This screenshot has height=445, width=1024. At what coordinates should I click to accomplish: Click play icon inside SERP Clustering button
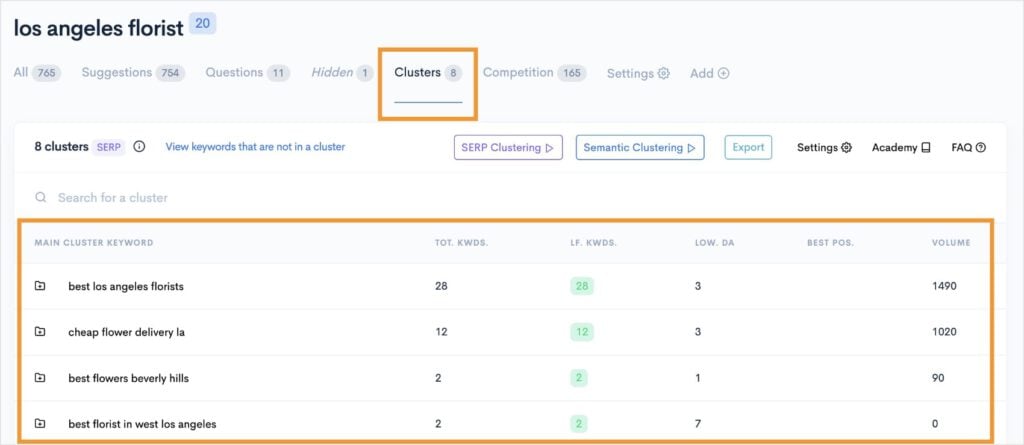pyautogui.click(x=549, y=148)
